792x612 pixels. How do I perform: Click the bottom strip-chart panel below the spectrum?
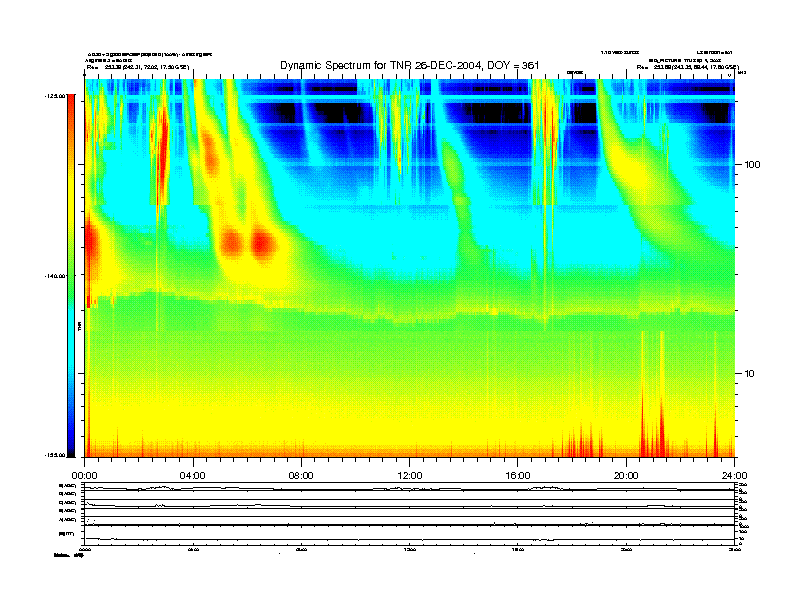(409, 535)
